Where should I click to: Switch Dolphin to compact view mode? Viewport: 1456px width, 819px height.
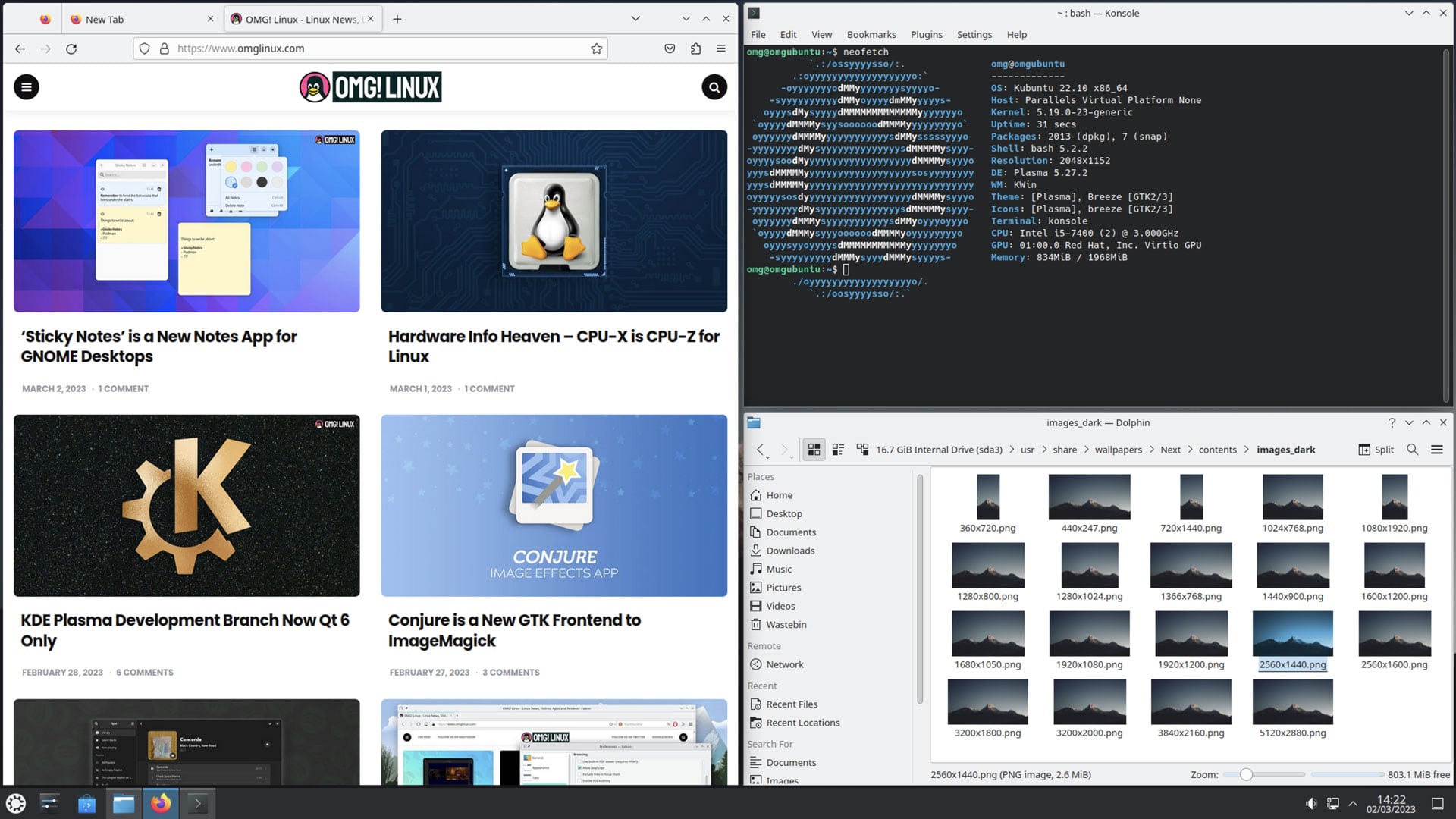[838, 450]
